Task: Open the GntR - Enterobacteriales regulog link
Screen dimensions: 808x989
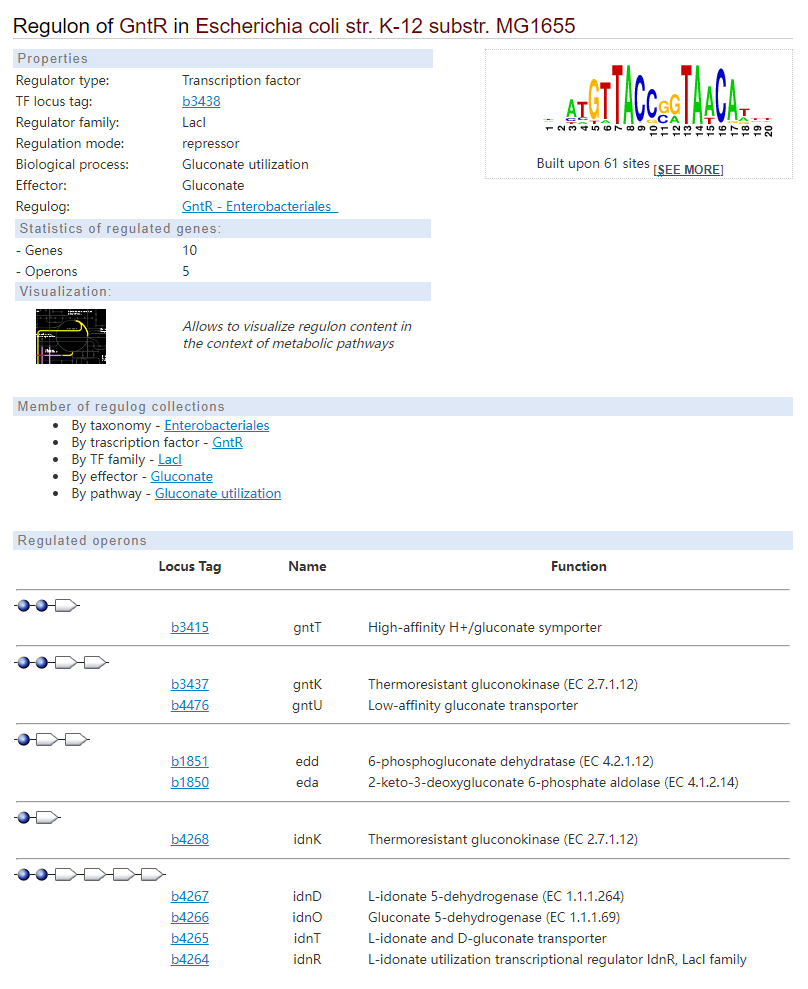Action: pos(260,206)
